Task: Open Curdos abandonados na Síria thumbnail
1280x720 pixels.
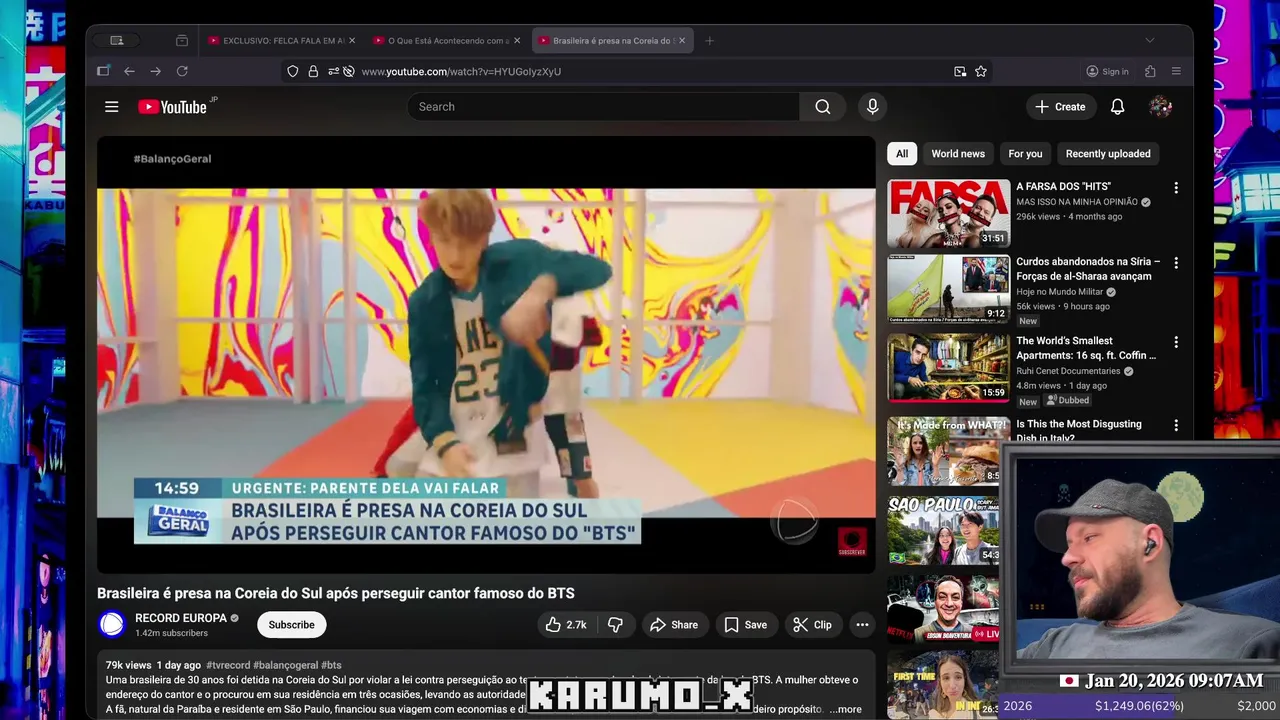Action: (x=948, y=289)
